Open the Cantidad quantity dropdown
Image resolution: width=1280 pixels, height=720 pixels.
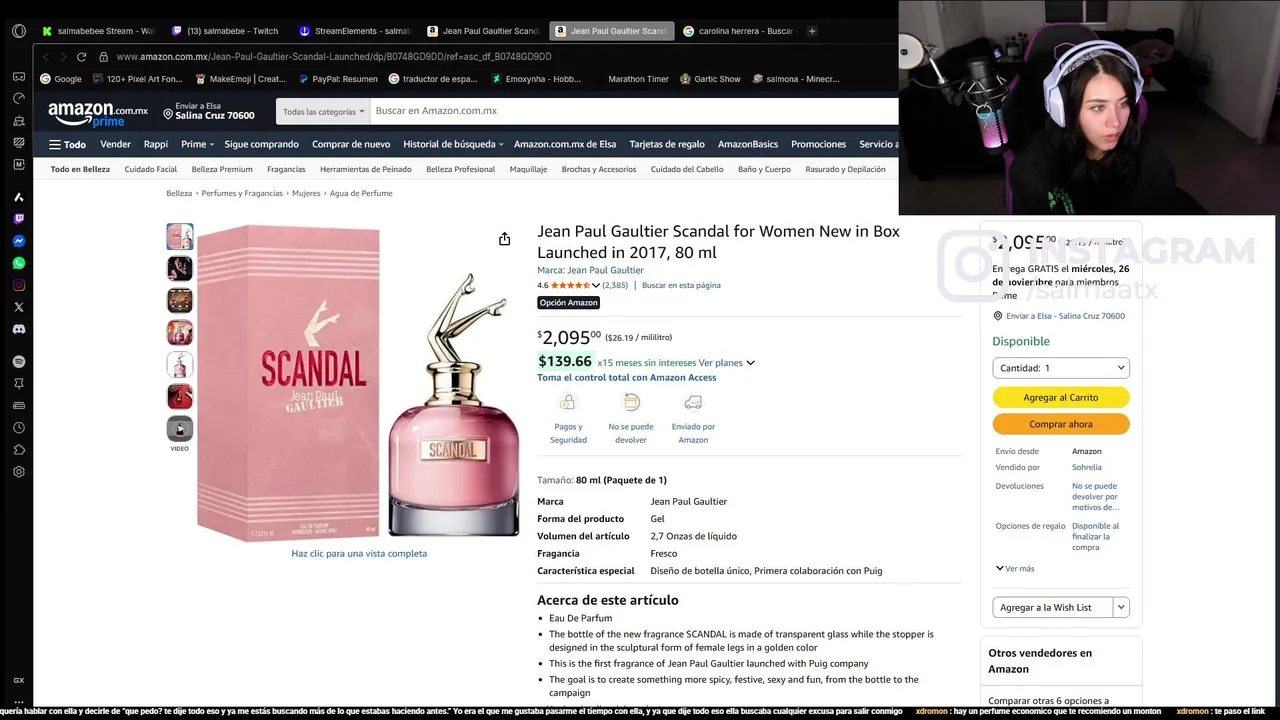pos(1061,368)
